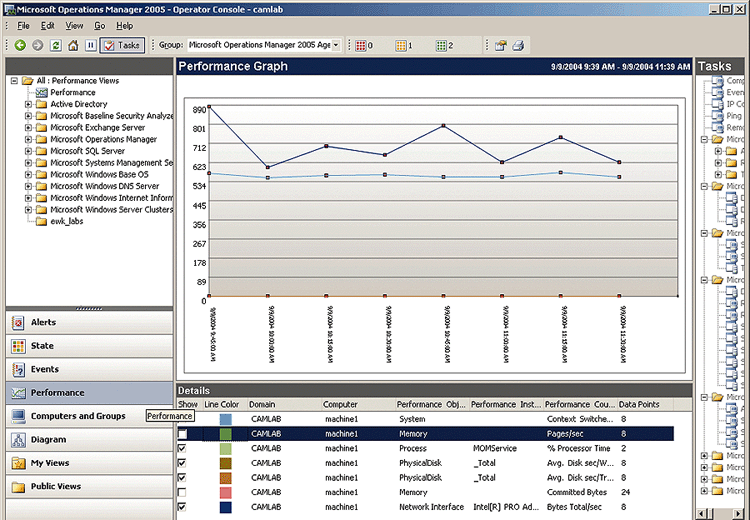Click the Microsoft Baseline Security Analyzer folder icon
Screen dimensions: 750x520
42,116
